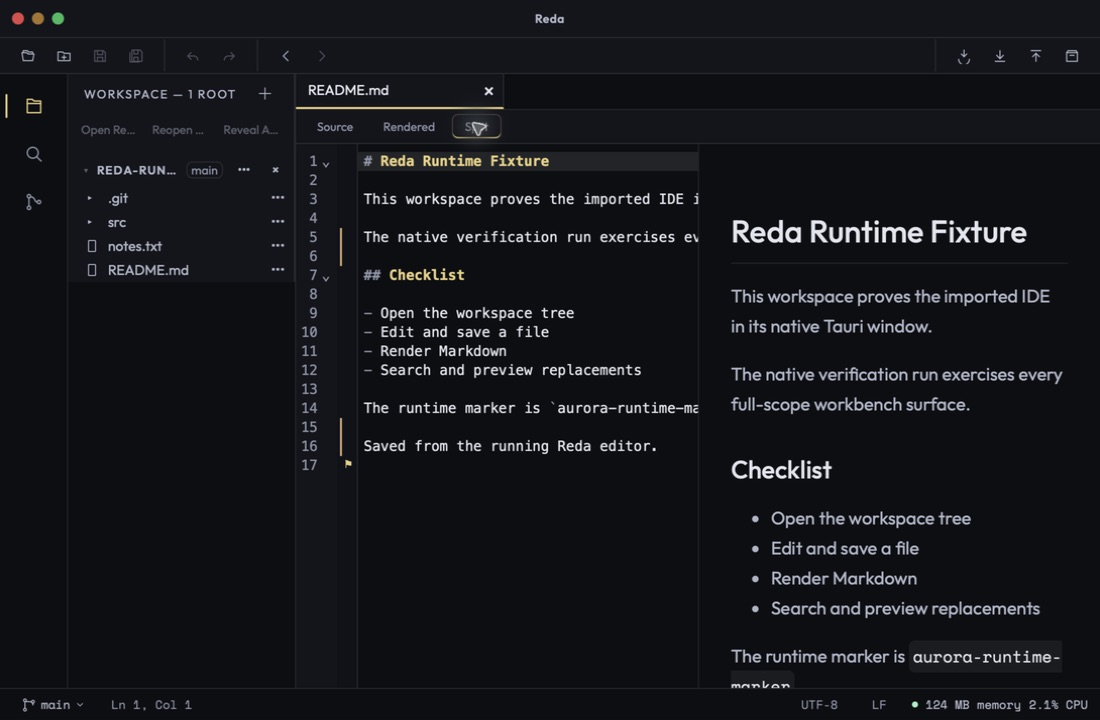Push changes with the upload-arrow icon

pos(1035,56)
